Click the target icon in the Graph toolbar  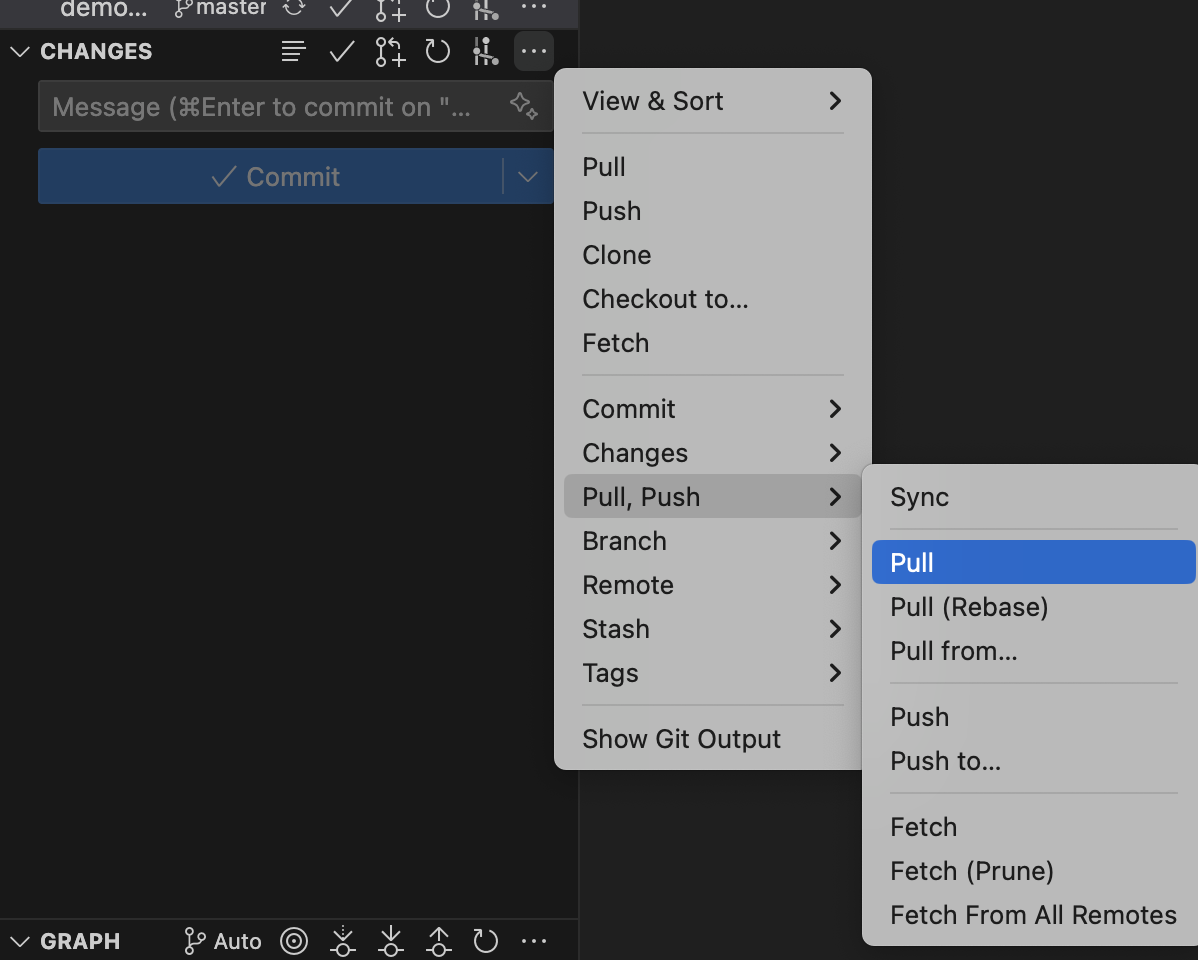[294, 940]
